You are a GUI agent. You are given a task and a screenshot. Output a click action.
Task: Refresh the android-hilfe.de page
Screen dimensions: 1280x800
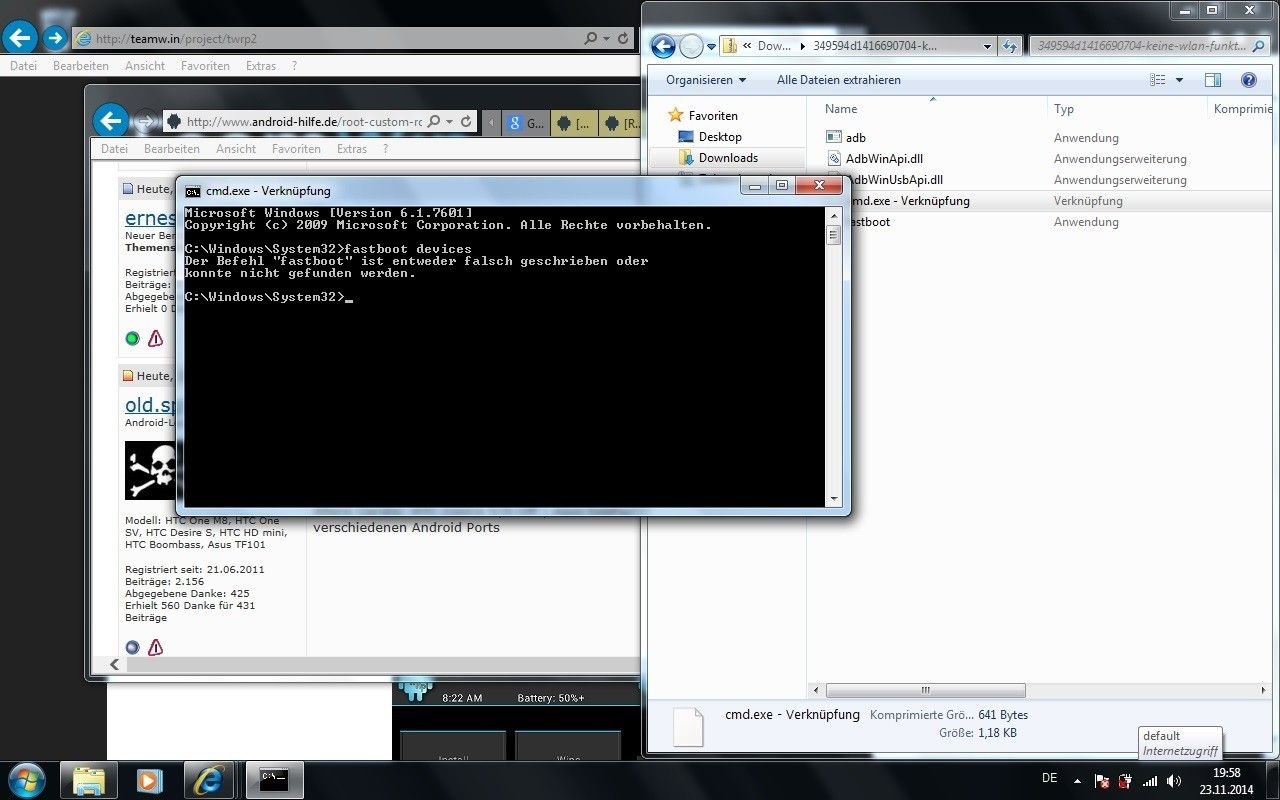click(x=467, y=122)
